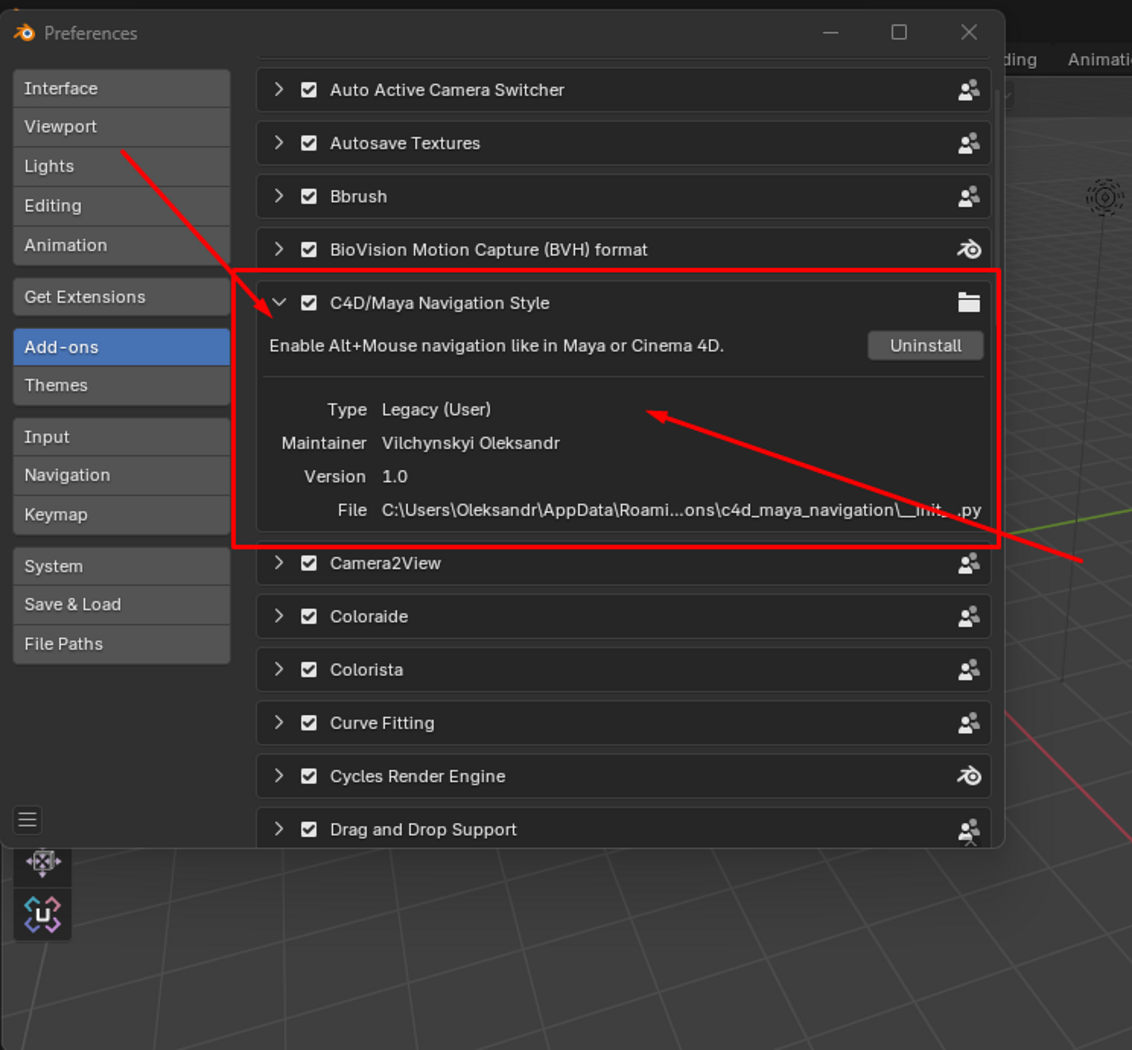Open the Themes preferences section
1132x1050 pixels.
pyautogui.click(x=121, y=386)
